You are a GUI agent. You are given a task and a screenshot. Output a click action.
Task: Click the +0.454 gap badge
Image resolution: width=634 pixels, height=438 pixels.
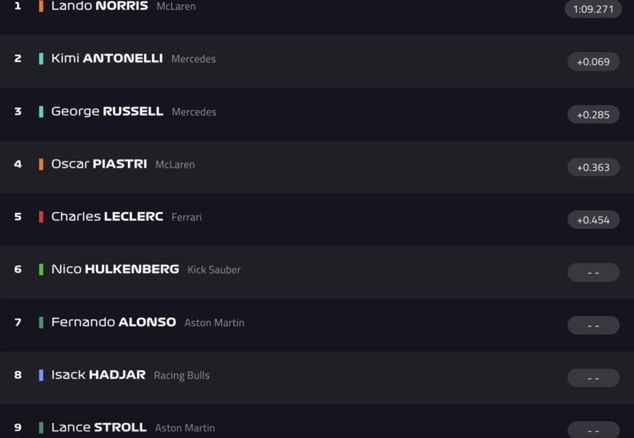tap(593, 220)
